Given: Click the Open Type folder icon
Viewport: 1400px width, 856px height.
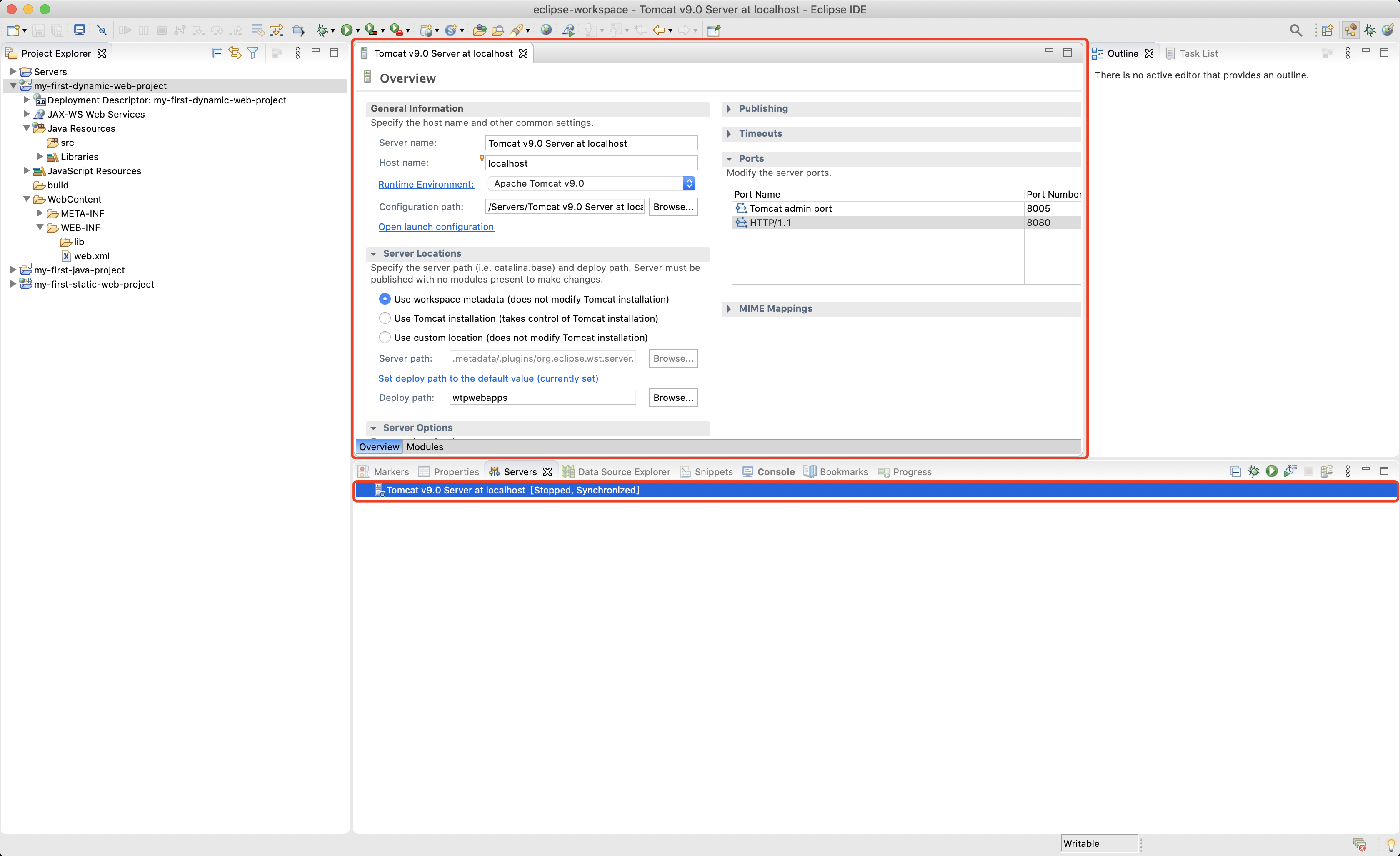Looking at the screenshot, I should click(x=480, y=30).
